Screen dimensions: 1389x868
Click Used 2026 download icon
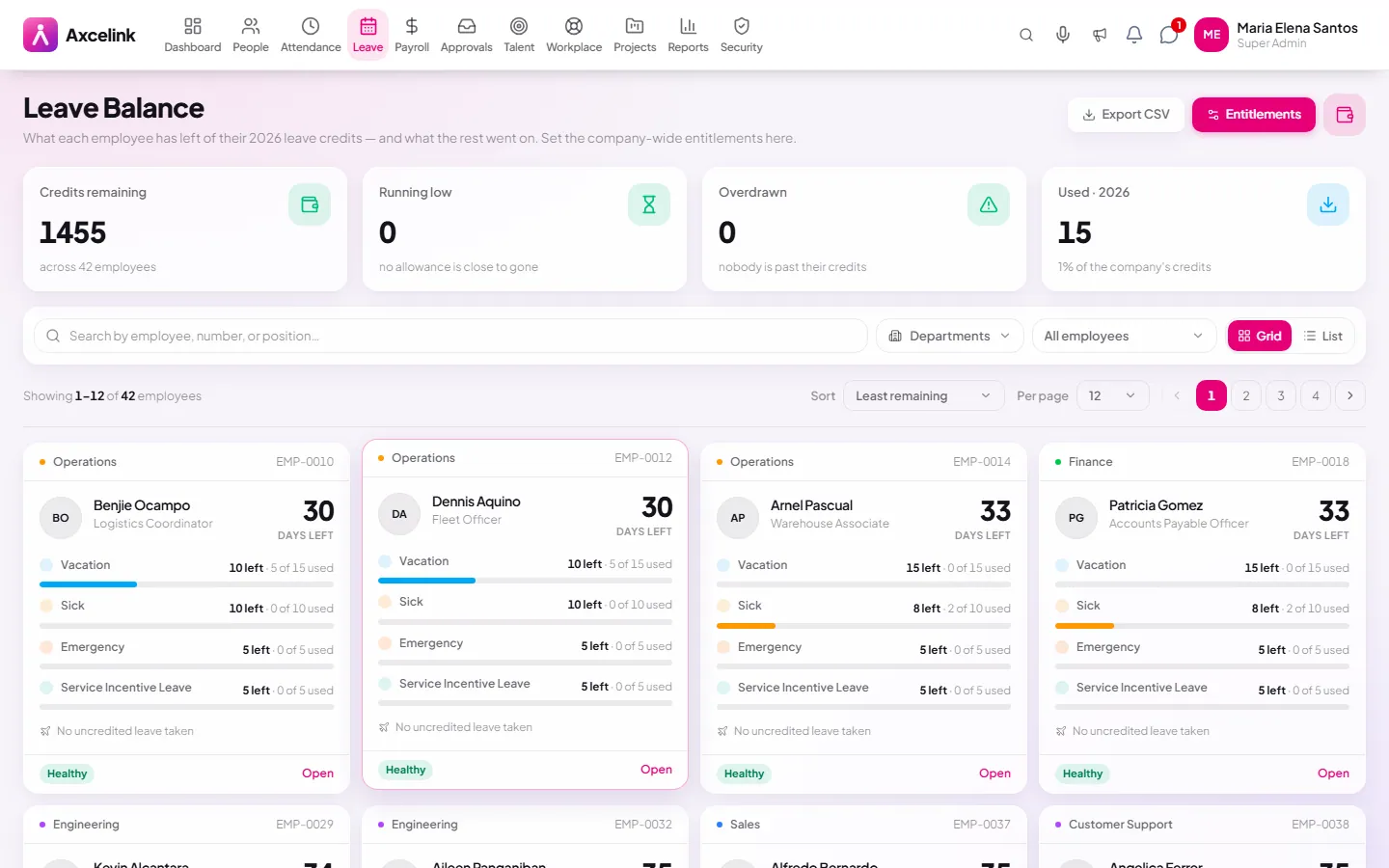tap(1328, 204)
